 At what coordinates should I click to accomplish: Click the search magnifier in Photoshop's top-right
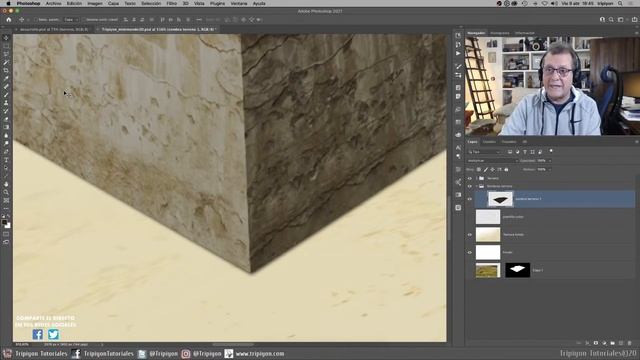click(611, 20)
